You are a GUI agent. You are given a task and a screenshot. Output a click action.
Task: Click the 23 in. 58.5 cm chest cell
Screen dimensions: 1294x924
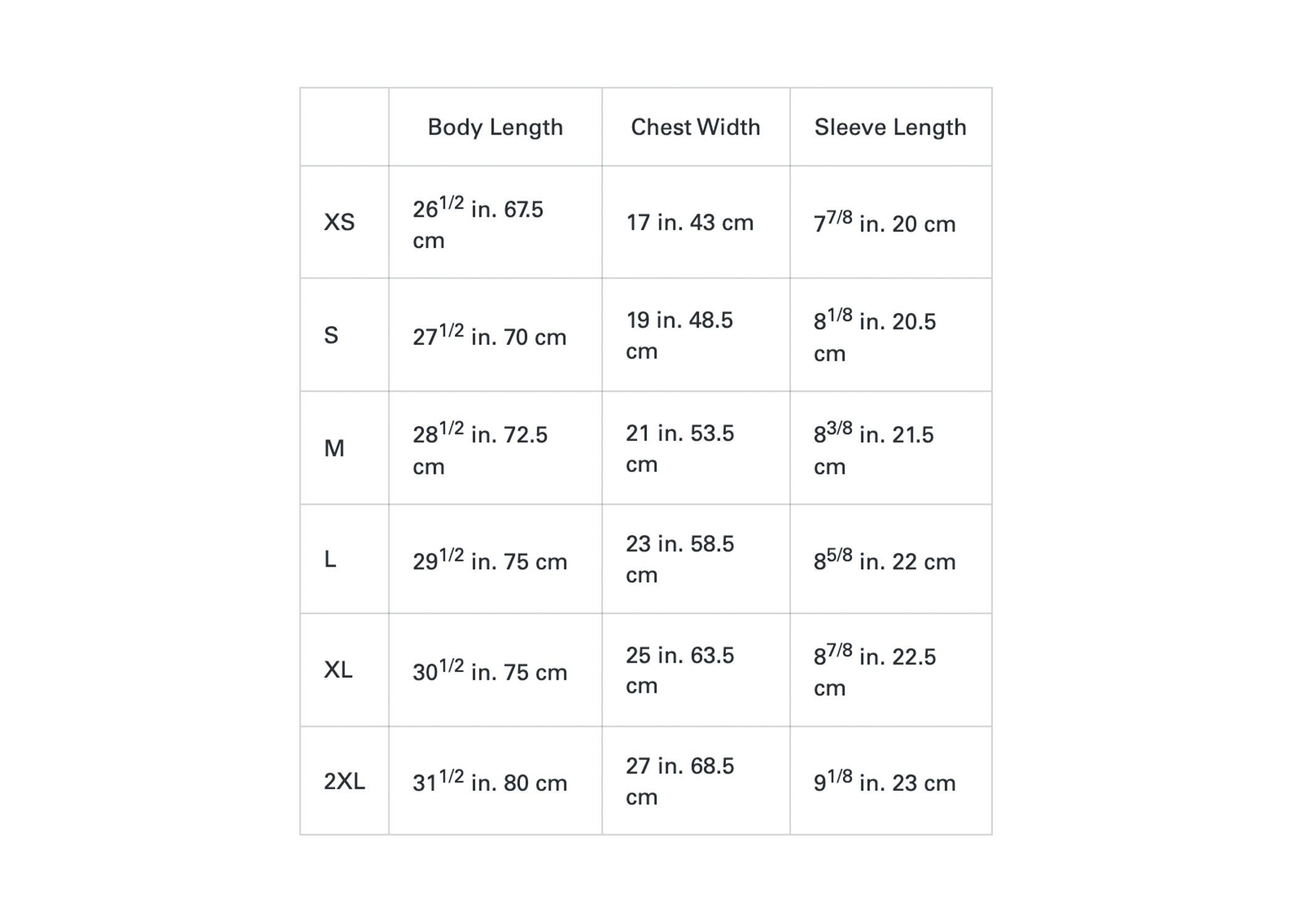click(x=696, y=559)
